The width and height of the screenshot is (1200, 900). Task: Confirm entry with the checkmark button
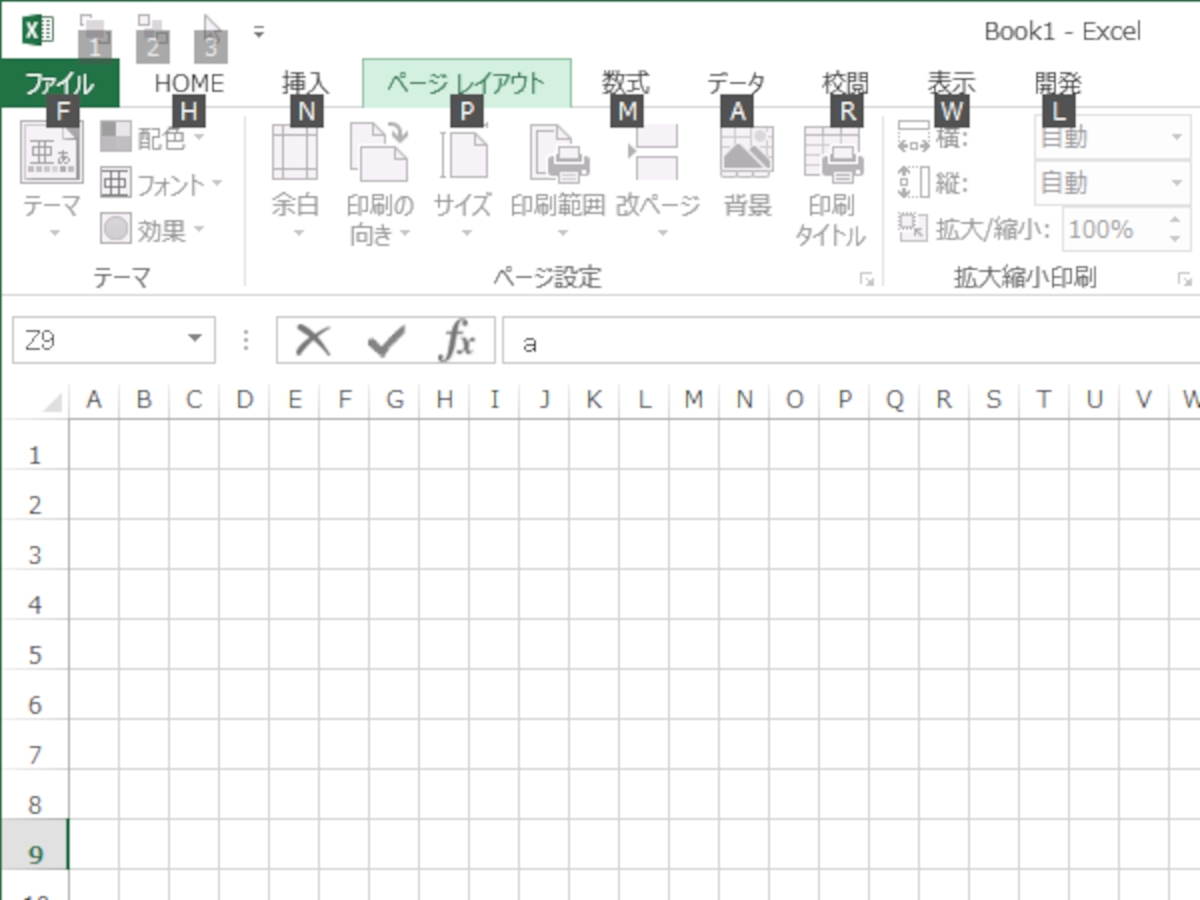pyautogui.click(x=385, y=342)
